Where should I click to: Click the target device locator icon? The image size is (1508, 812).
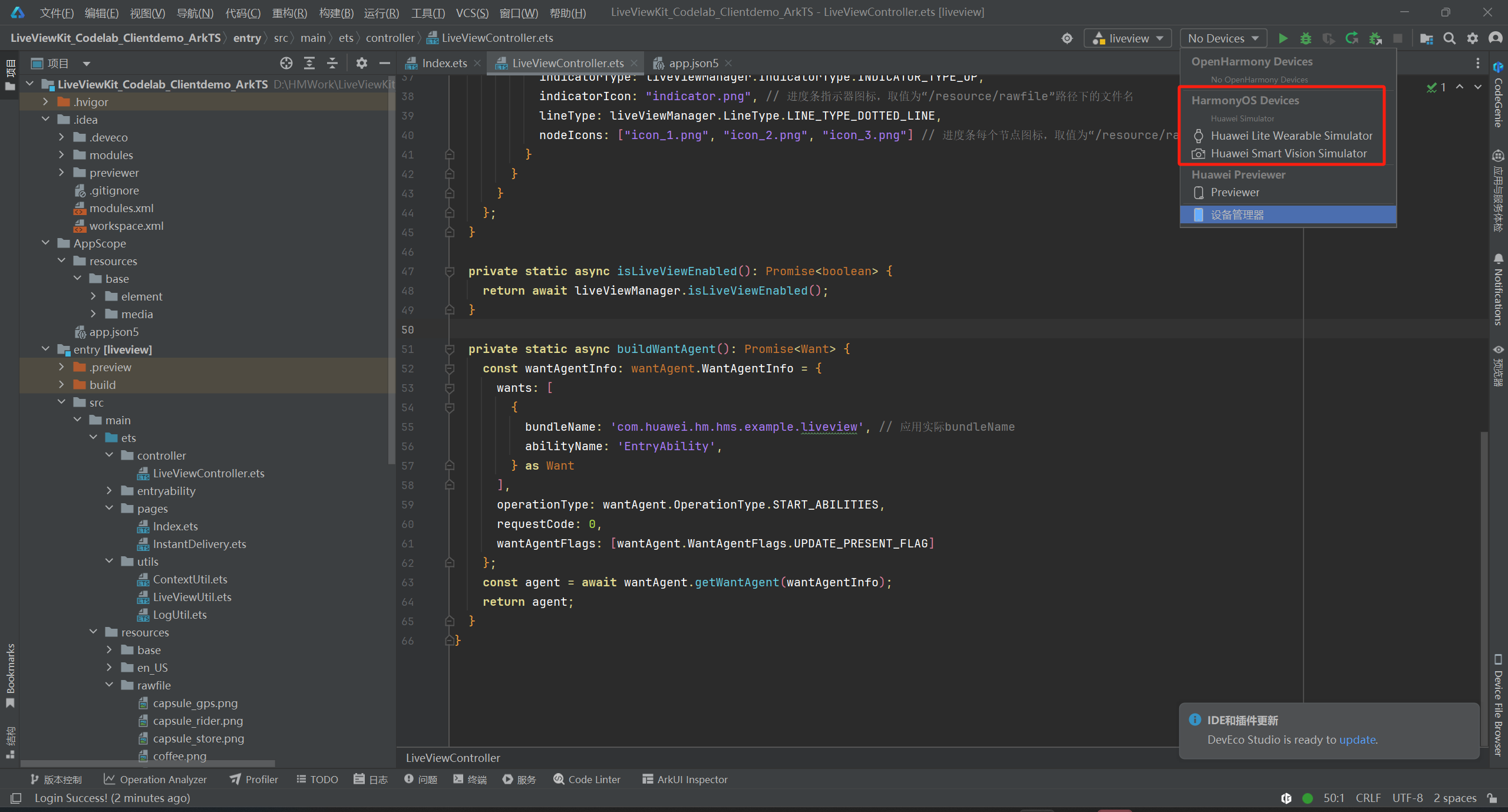pyautogui.click(x=1067, y=38)
